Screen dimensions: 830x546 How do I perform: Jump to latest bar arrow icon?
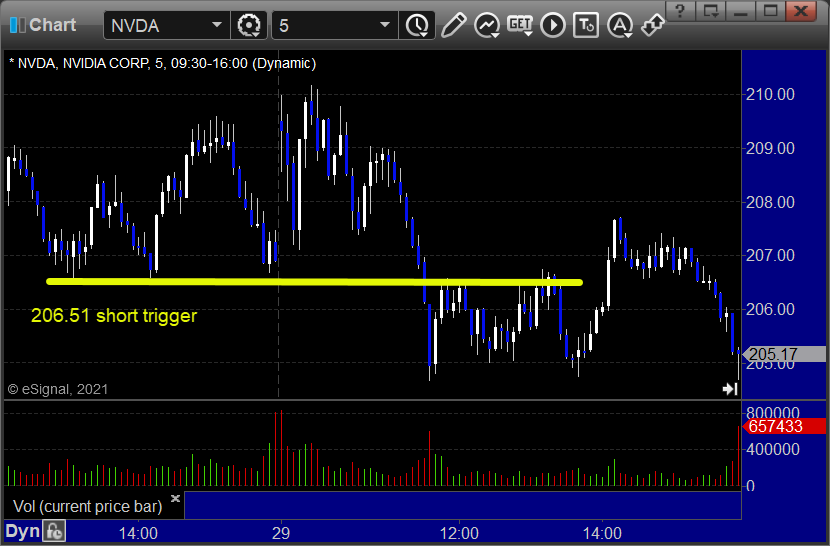(x=730, y=389)
